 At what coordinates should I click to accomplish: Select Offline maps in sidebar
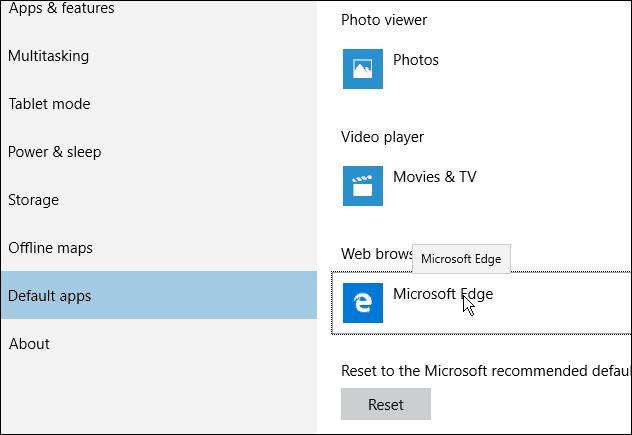tap(50, 248)
